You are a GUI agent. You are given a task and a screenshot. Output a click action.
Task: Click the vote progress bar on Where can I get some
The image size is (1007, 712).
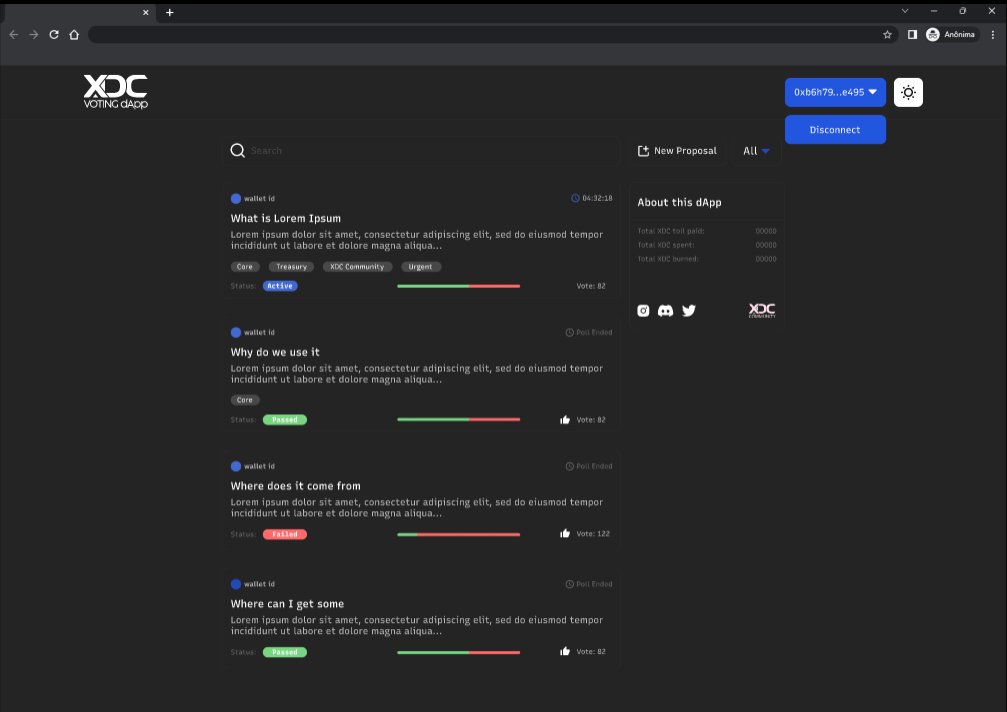pos(458,651)
